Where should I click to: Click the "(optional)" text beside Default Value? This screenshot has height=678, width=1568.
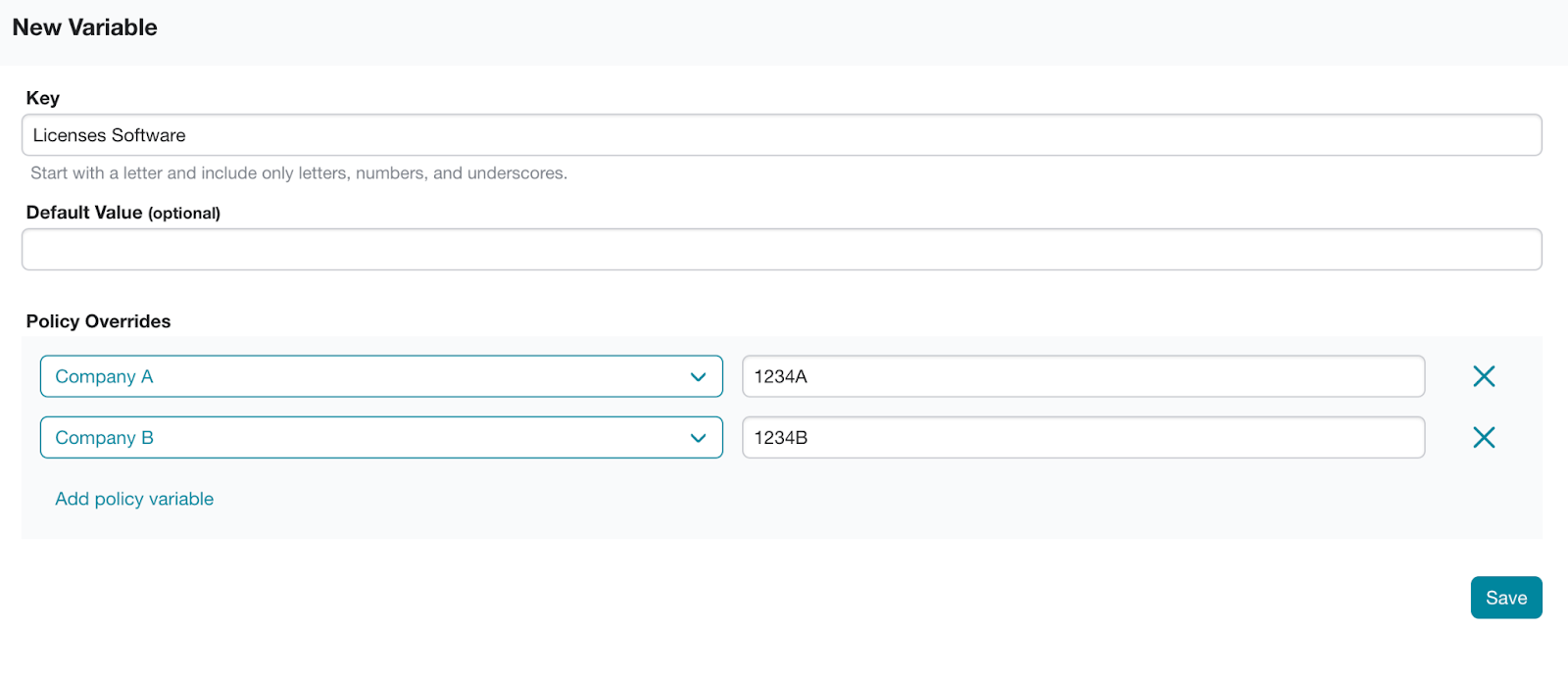[184, 214]
